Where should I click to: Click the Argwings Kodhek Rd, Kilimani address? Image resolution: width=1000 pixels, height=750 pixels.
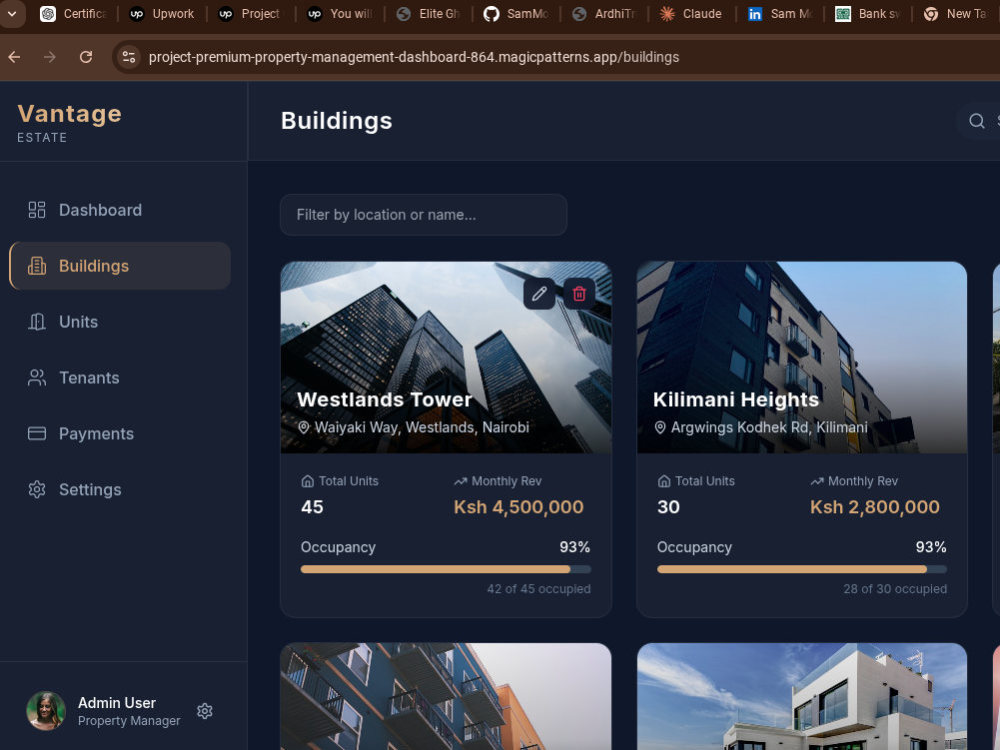point(769,427)
